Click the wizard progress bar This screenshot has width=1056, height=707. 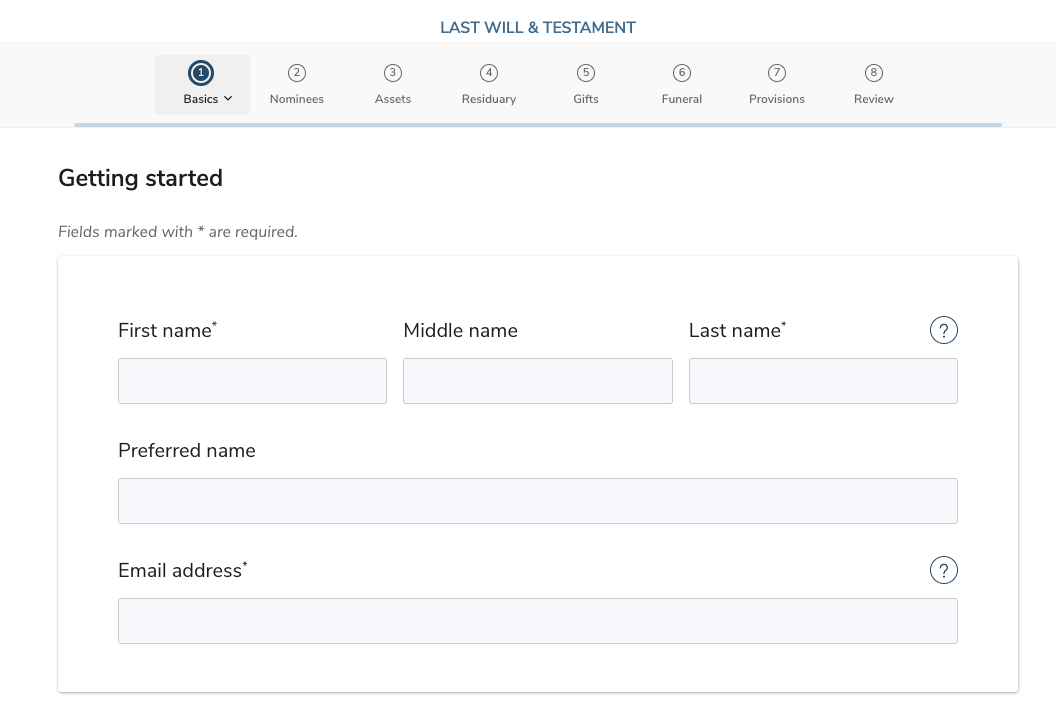pyautogui.click(x=538, y=125)
